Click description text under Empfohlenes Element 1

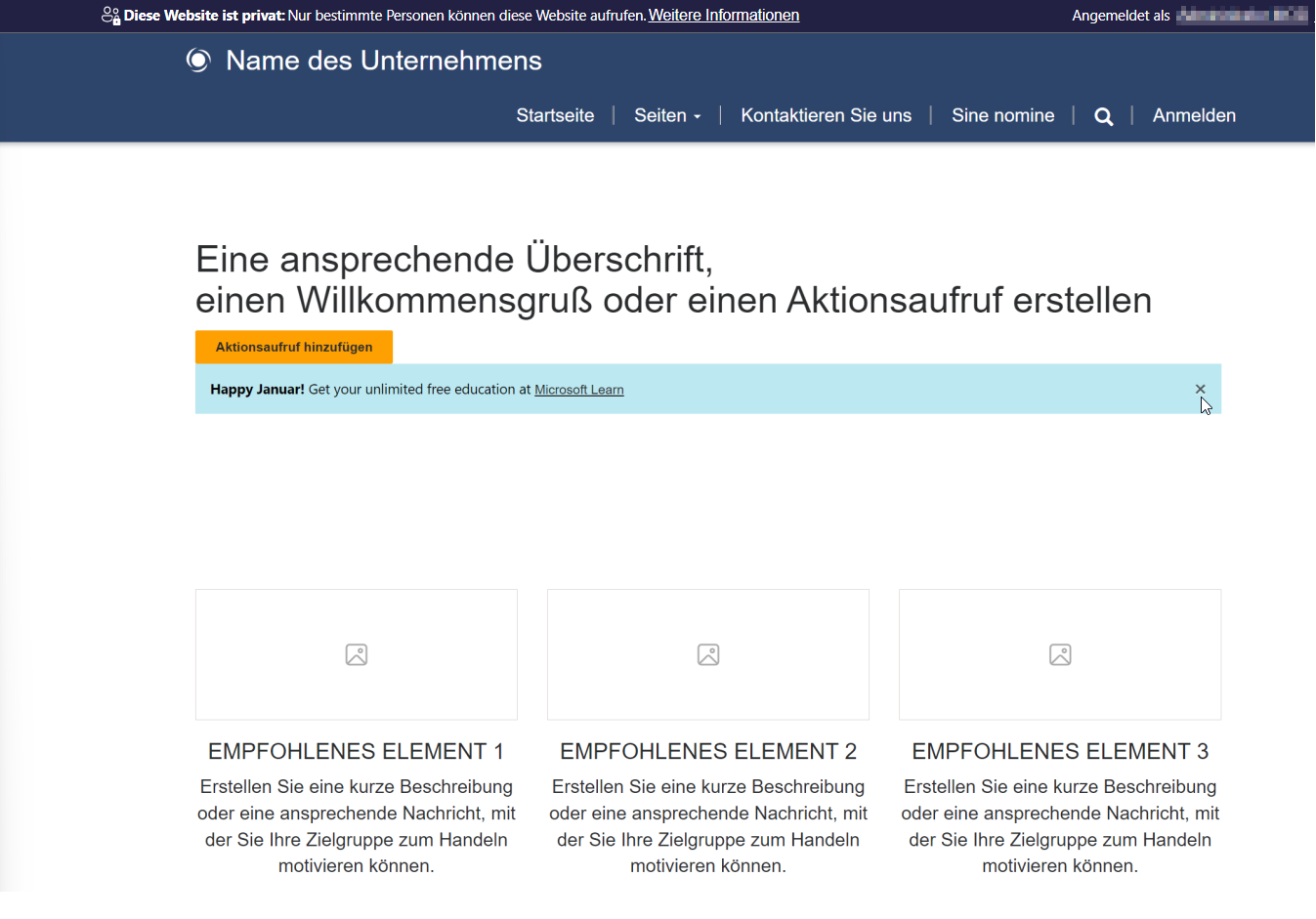tap(357, 826)
